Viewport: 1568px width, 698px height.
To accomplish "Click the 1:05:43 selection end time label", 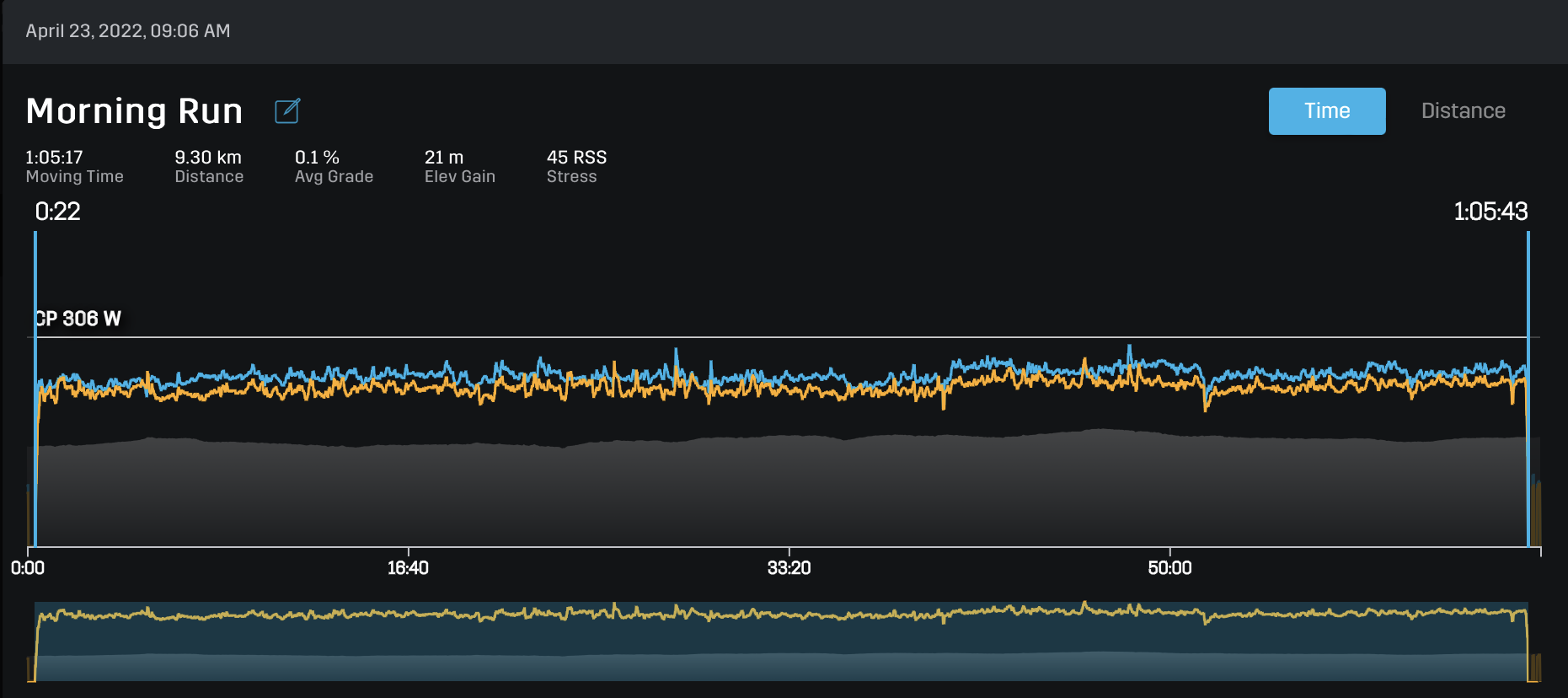I will [1490, 212].
